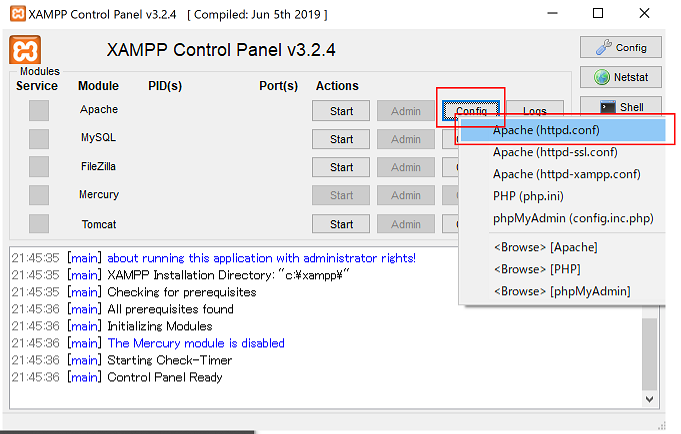This screenshot has height=434, width=681.
Task: Toggle Apache service checkbox
Action: point(39,110)
